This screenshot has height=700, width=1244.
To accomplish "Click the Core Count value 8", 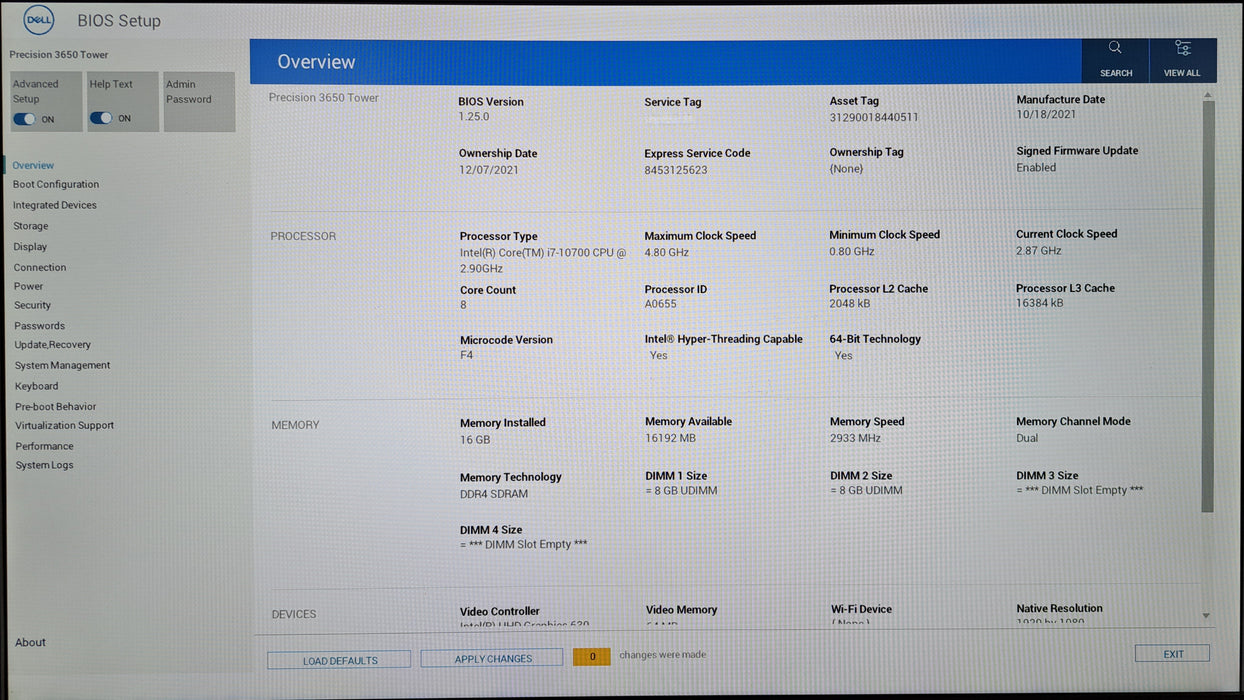I will 463,305.
